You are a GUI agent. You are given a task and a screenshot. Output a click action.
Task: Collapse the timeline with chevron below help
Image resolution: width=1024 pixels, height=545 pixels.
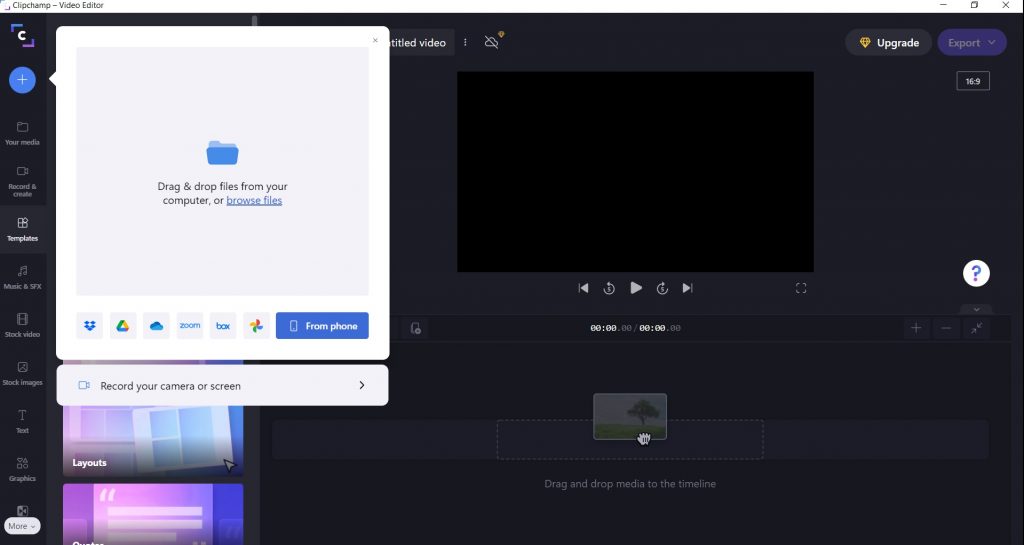[976, 309]
